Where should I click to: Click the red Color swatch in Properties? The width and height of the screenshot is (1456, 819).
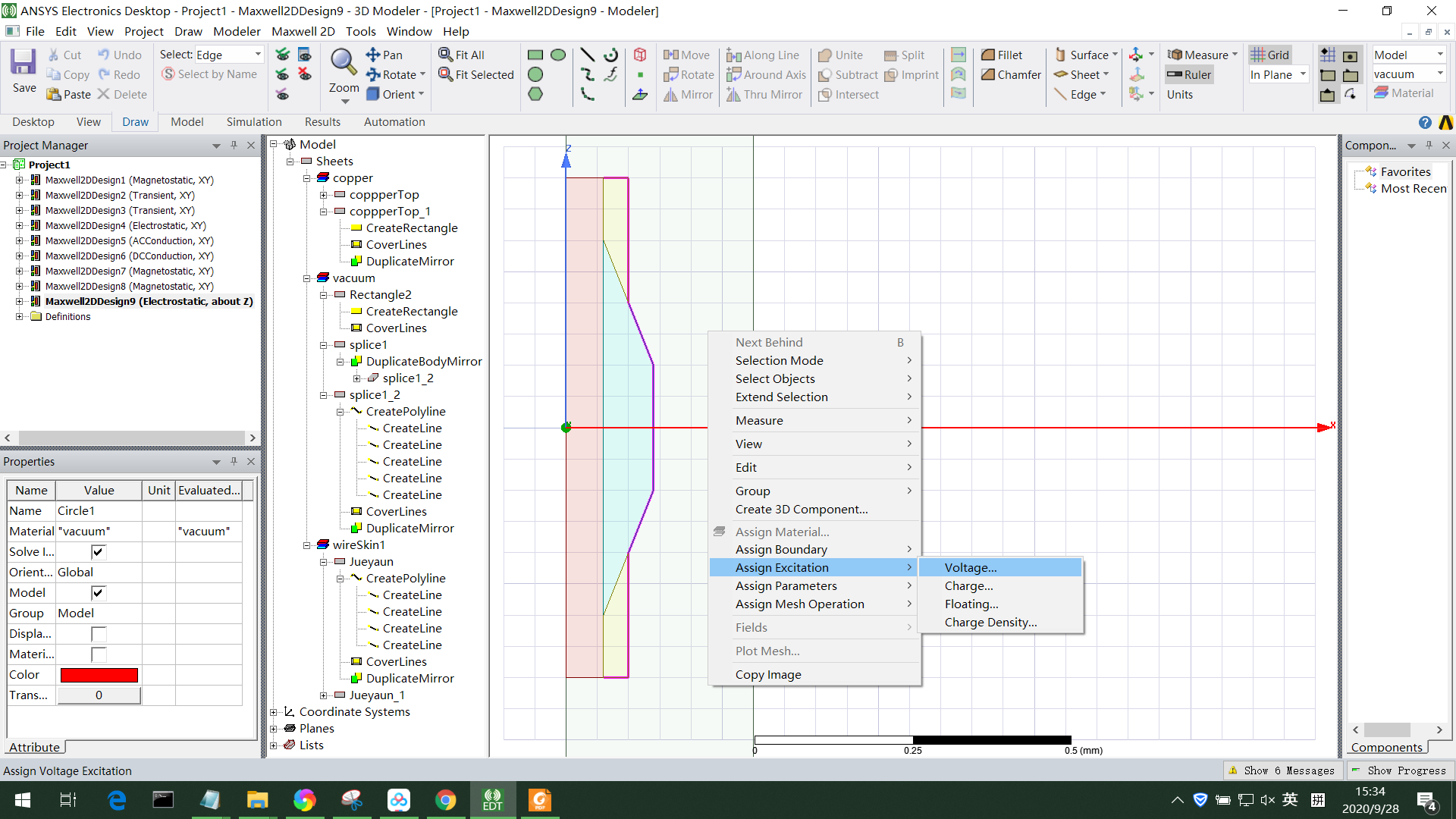99,674
